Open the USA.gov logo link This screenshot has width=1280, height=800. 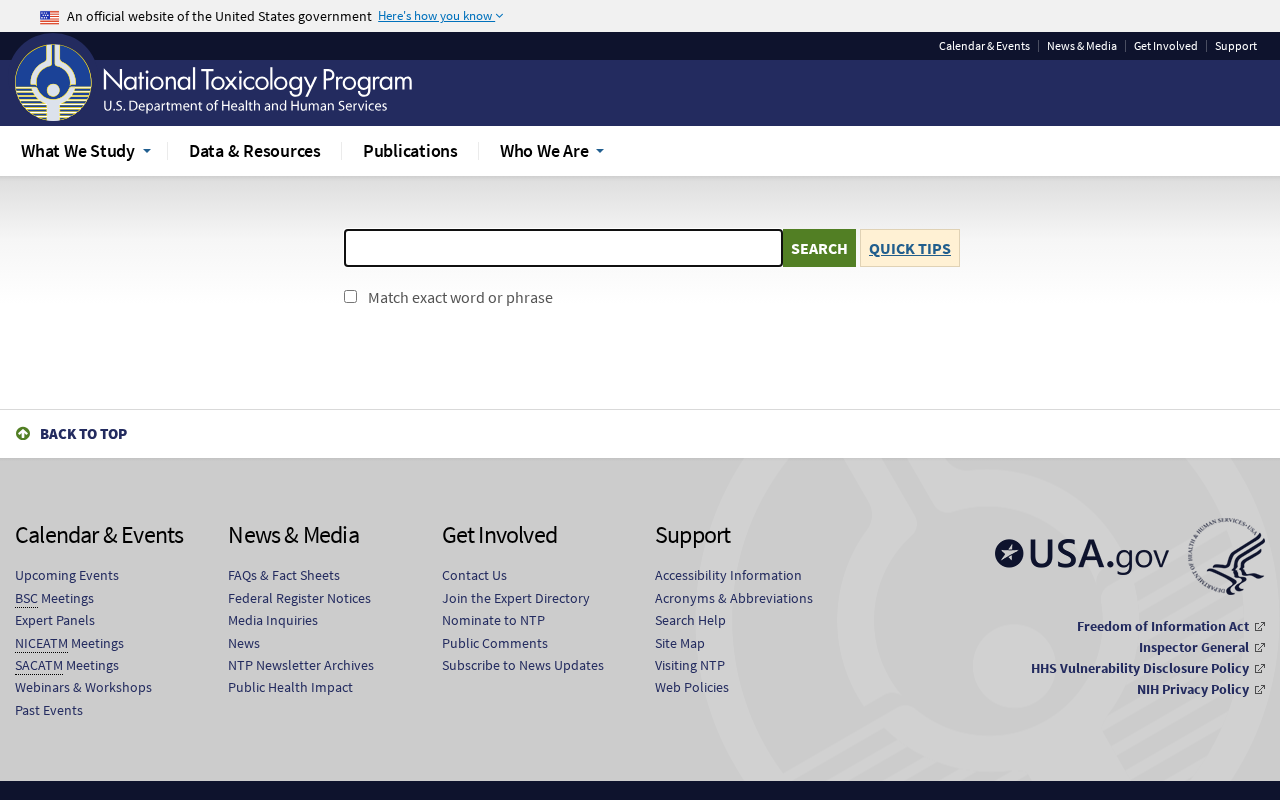1081,555
